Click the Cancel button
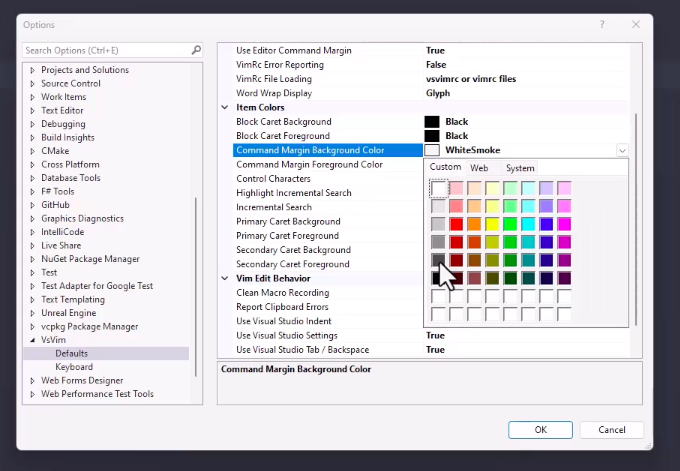Viewport: 680px width, 471px height. tap(611, 429)
